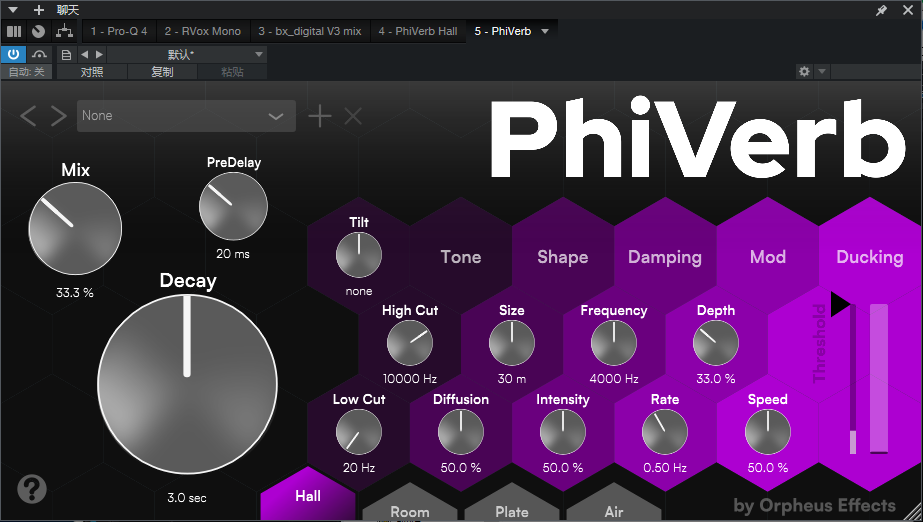
Task: Click the 复制 copy button
Action: pyautogui.click(x=162, y=72)
